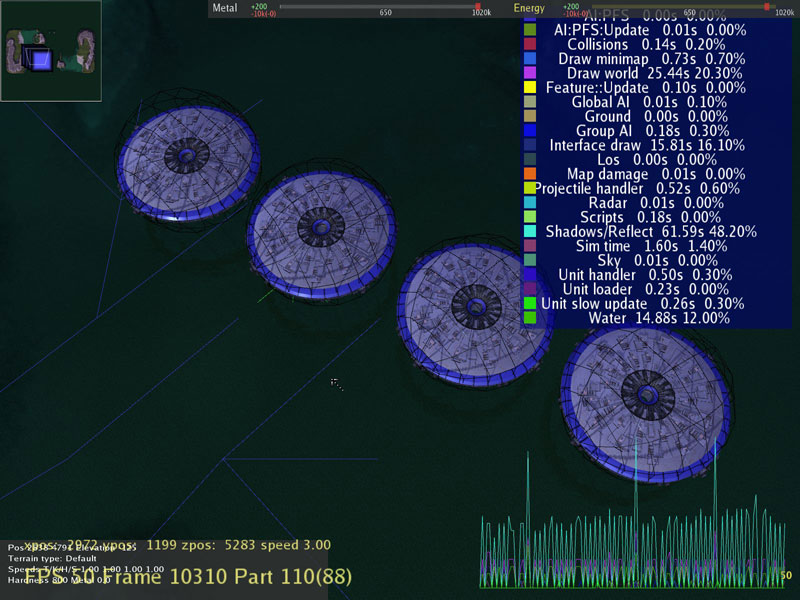The image size is (800, 600).
Task: Click the red share marker on Metal bar
Action: tap(478, 7)
